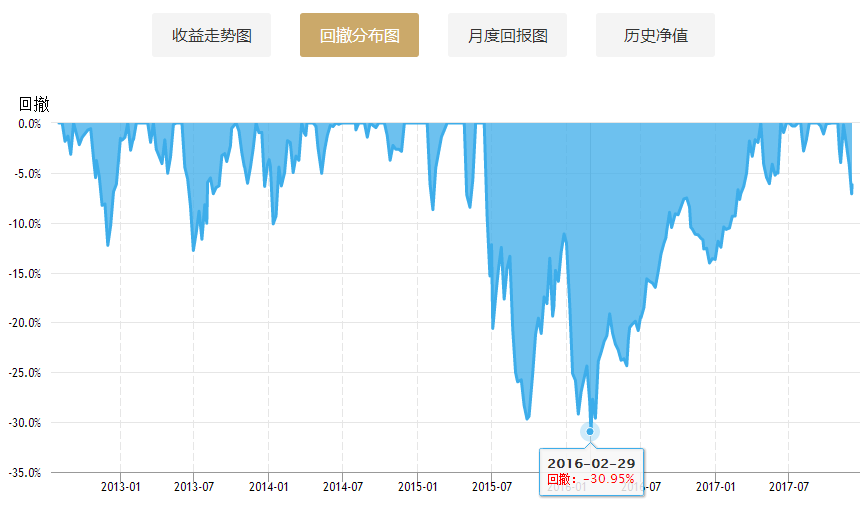The width and height of the screenshot is (863, 516).
Task: Show the 历史净值 tab
Action: (655, 35)
